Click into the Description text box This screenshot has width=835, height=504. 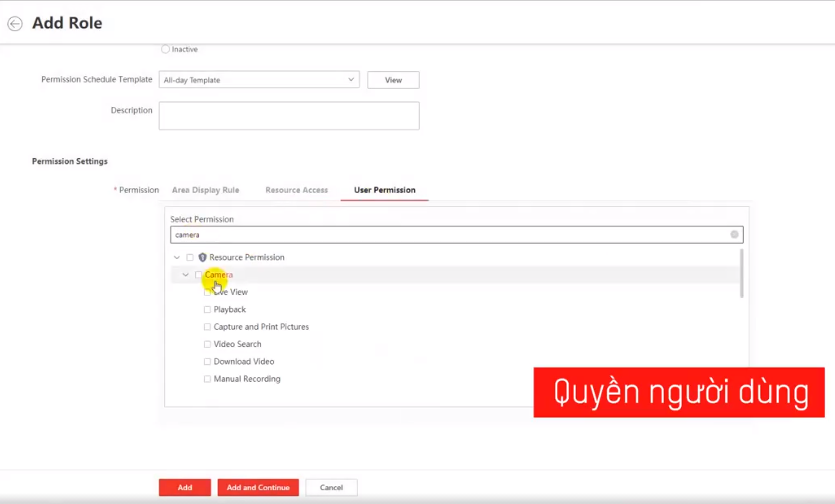click(289, 116)
